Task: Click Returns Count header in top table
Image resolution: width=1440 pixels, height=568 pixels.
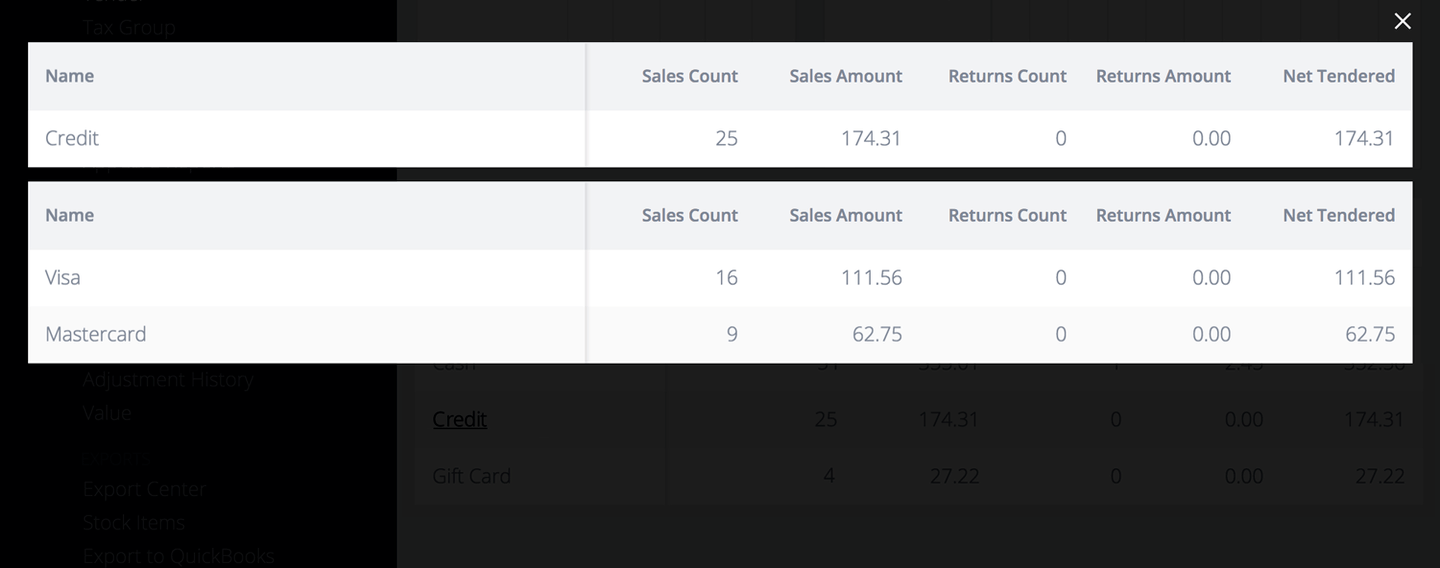Action: (x=1007, y=76)
